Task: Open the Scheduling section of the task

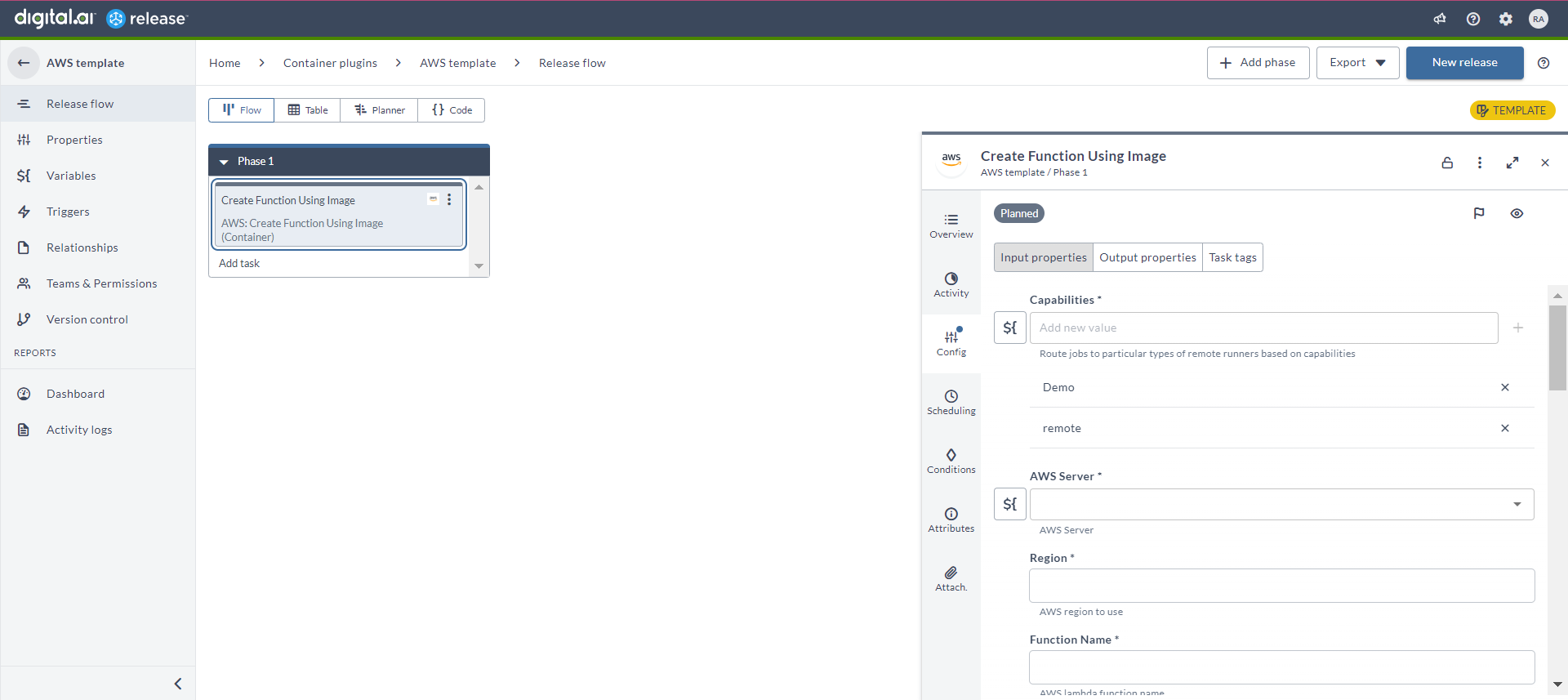Action: pos(951,403)
